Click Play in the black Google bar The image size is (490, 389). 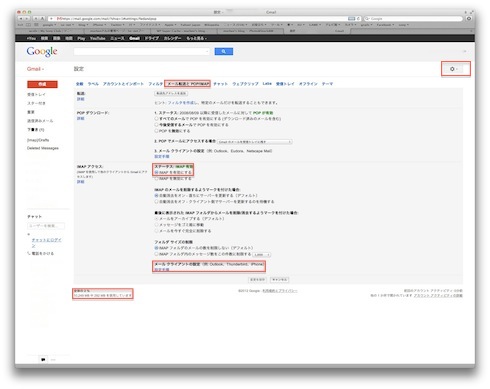[x=81, y=38]
